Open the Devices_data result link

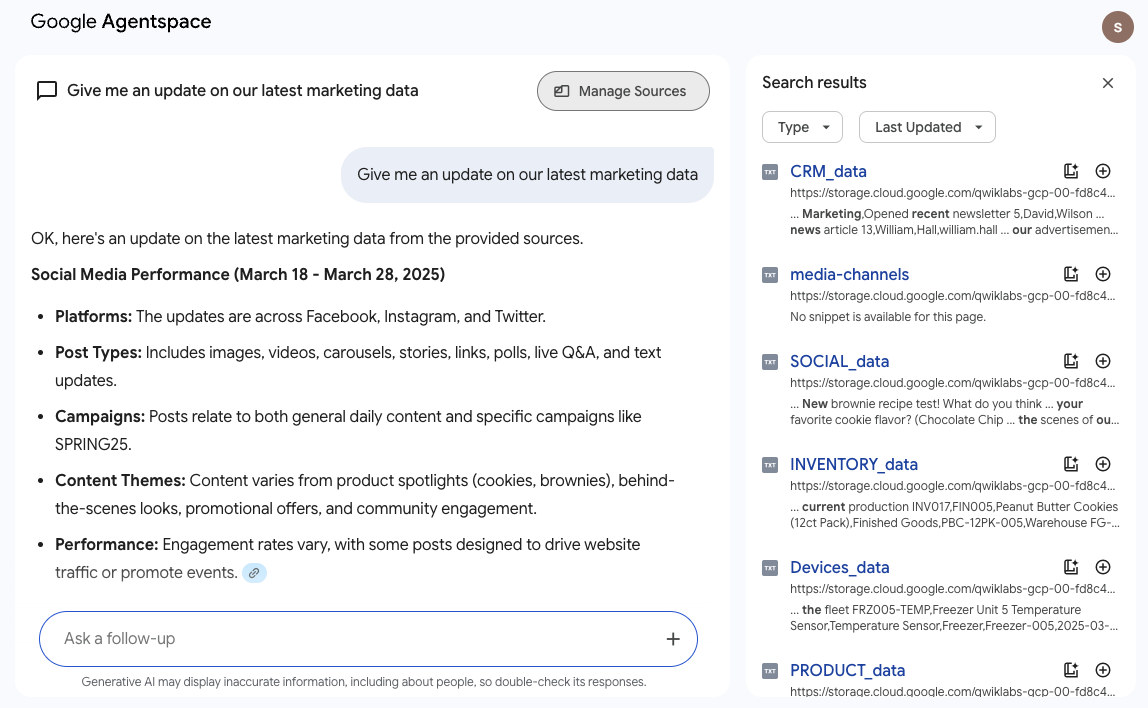coord(840,567)
